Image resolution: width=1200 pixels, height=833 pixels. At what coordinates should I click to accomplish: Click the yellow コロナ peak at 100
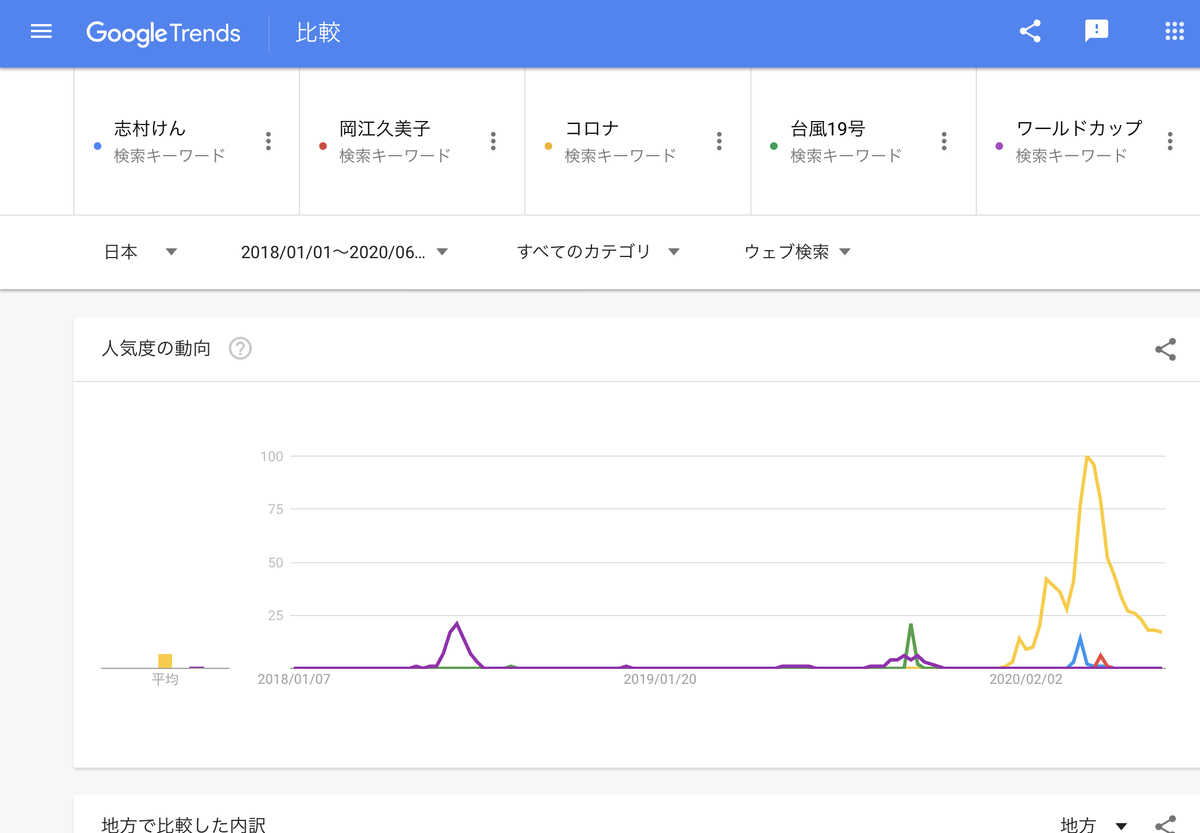click(x=1087, y=457)
